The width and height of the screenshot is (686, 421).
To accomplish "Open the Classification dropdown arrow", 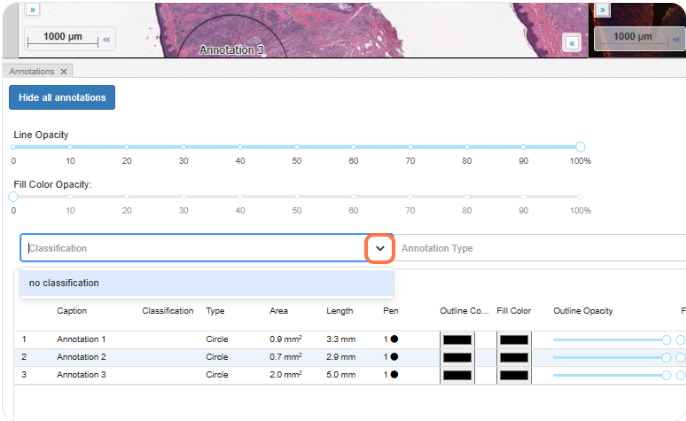I will (x=379, y=248).
